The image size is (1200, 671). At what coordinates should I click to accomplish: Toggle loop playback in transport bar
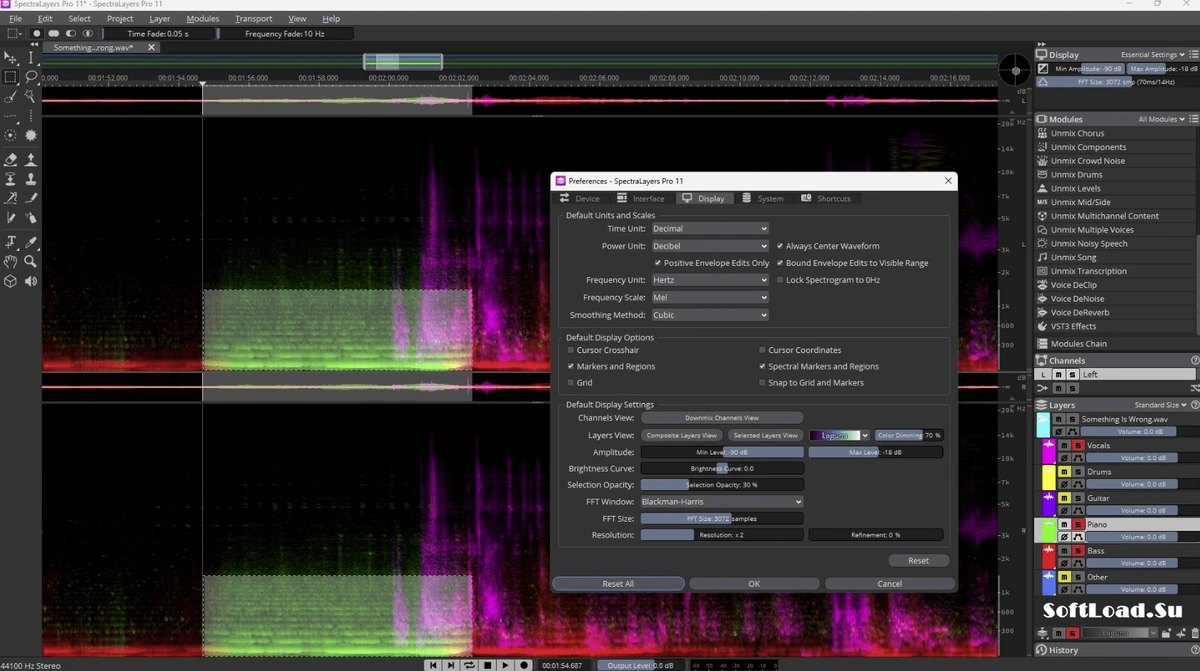(x=469, y=665)
